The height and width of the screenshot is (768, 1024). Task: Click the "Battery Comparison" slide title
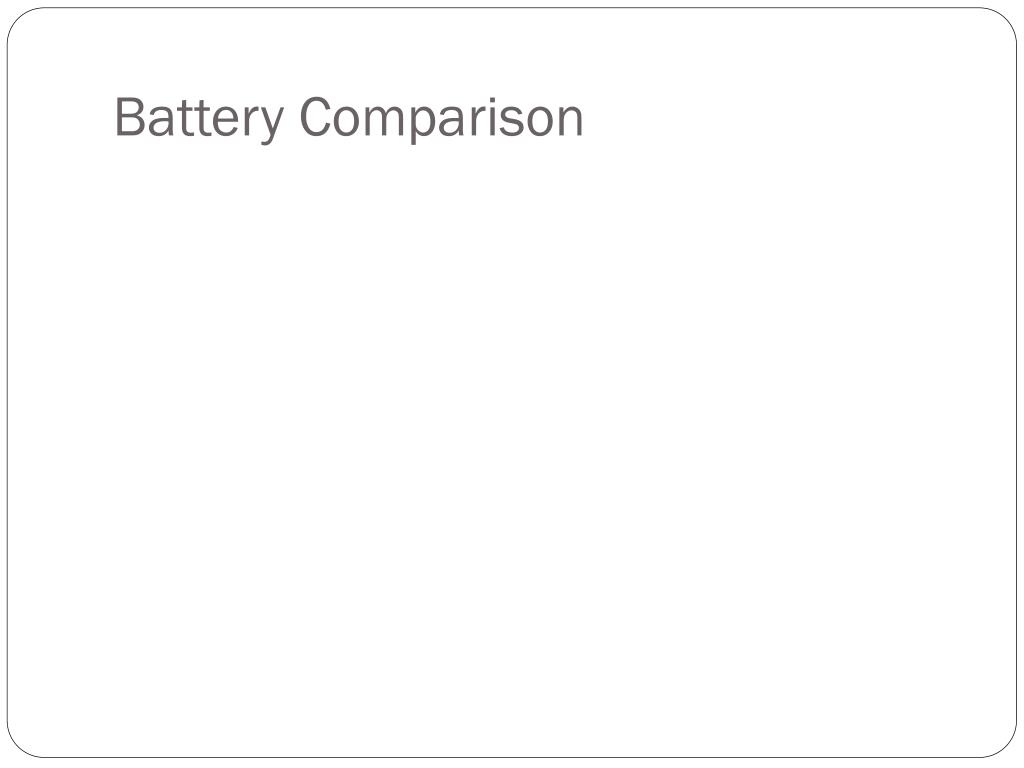pyautogui.click(x=349, y=118)
